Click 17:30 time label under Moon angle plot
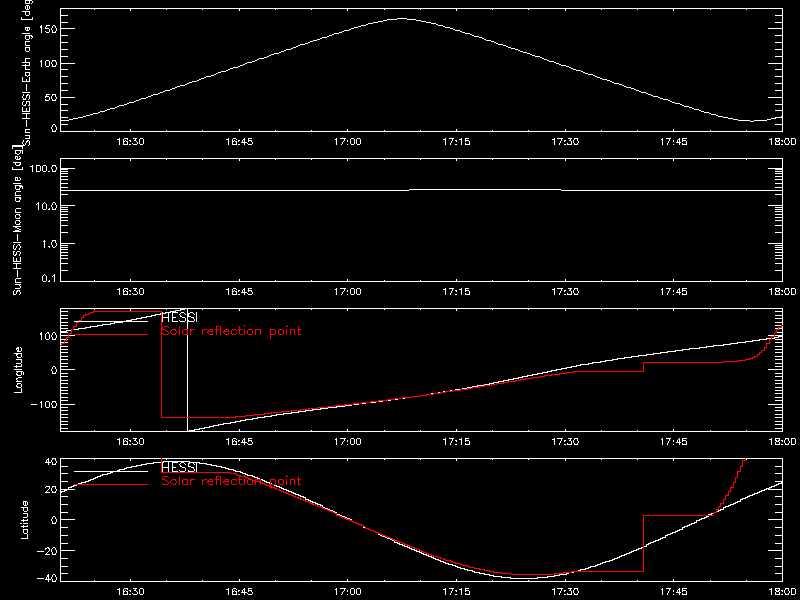This screenshot has width=800, height=600. 565,292
